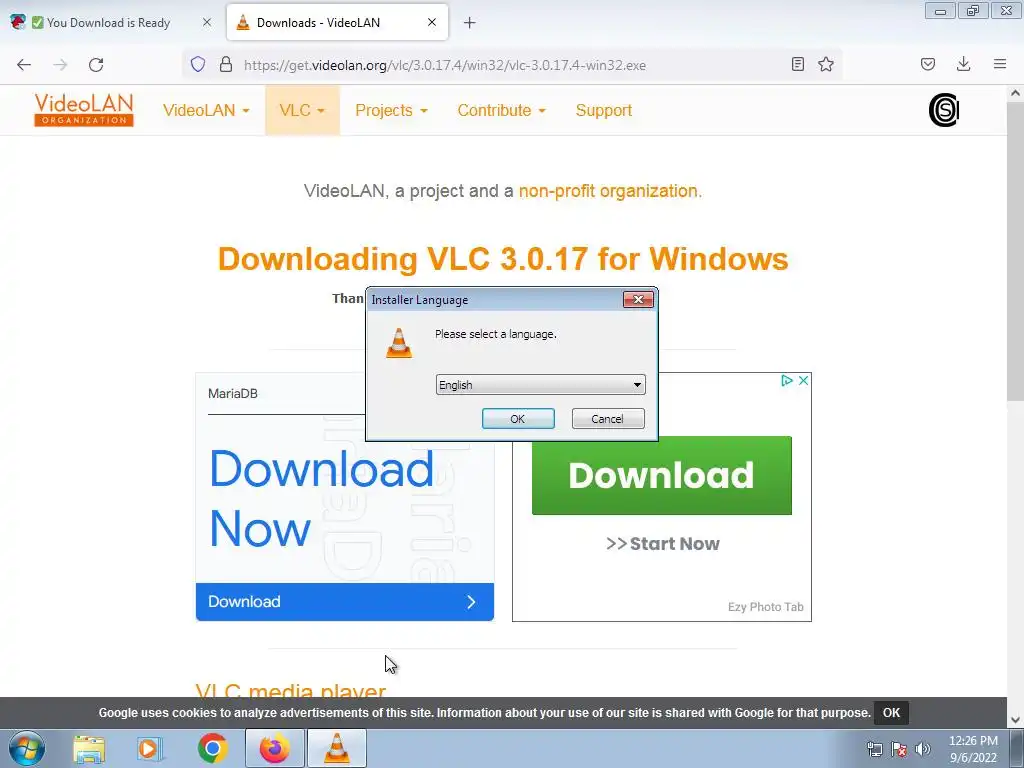Click the Ezy Photo Tab ad label
1024x768 pixels.
pos(765,607)
